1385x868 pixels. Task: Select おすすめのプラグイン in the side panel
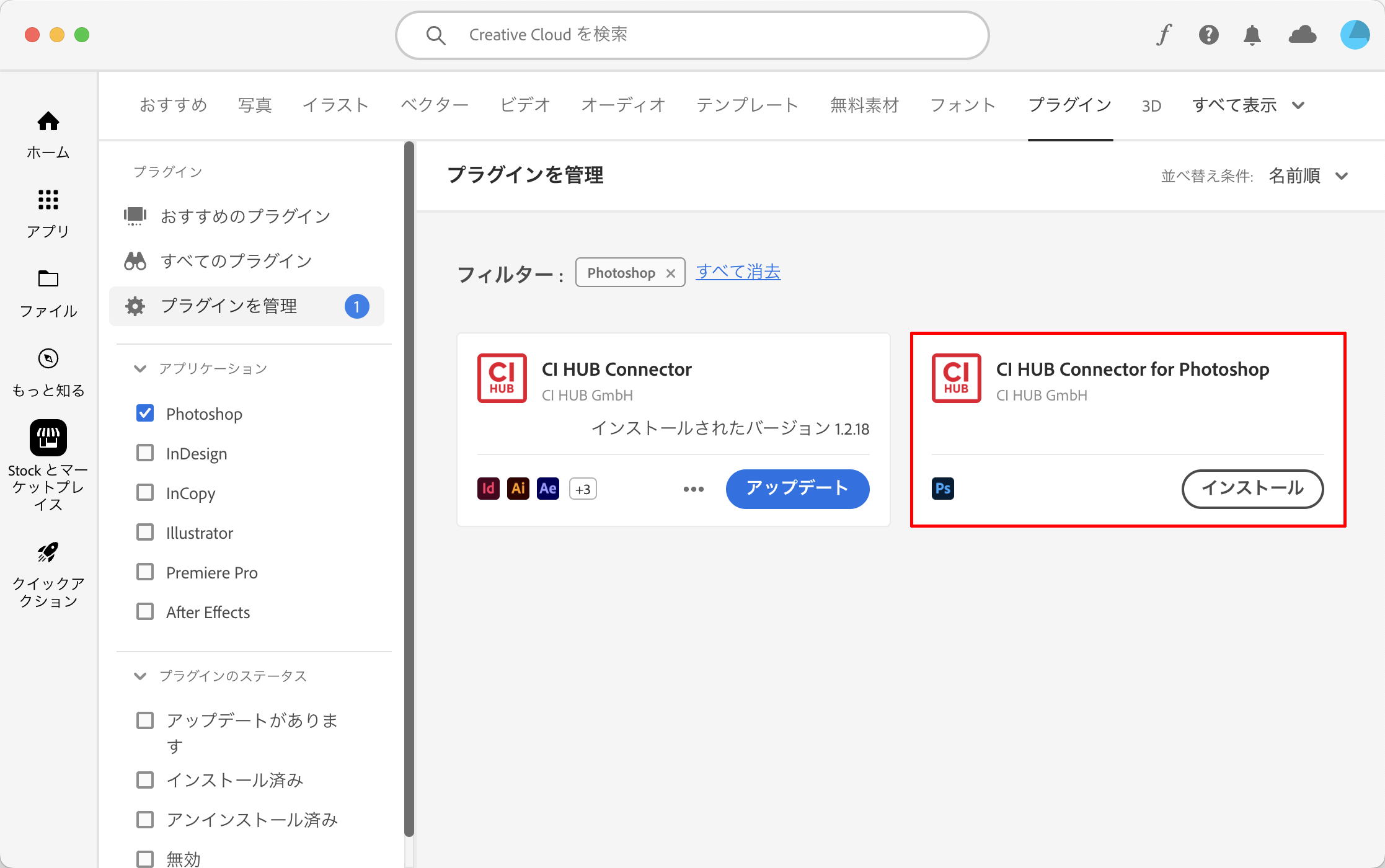(x=247, y=216)
